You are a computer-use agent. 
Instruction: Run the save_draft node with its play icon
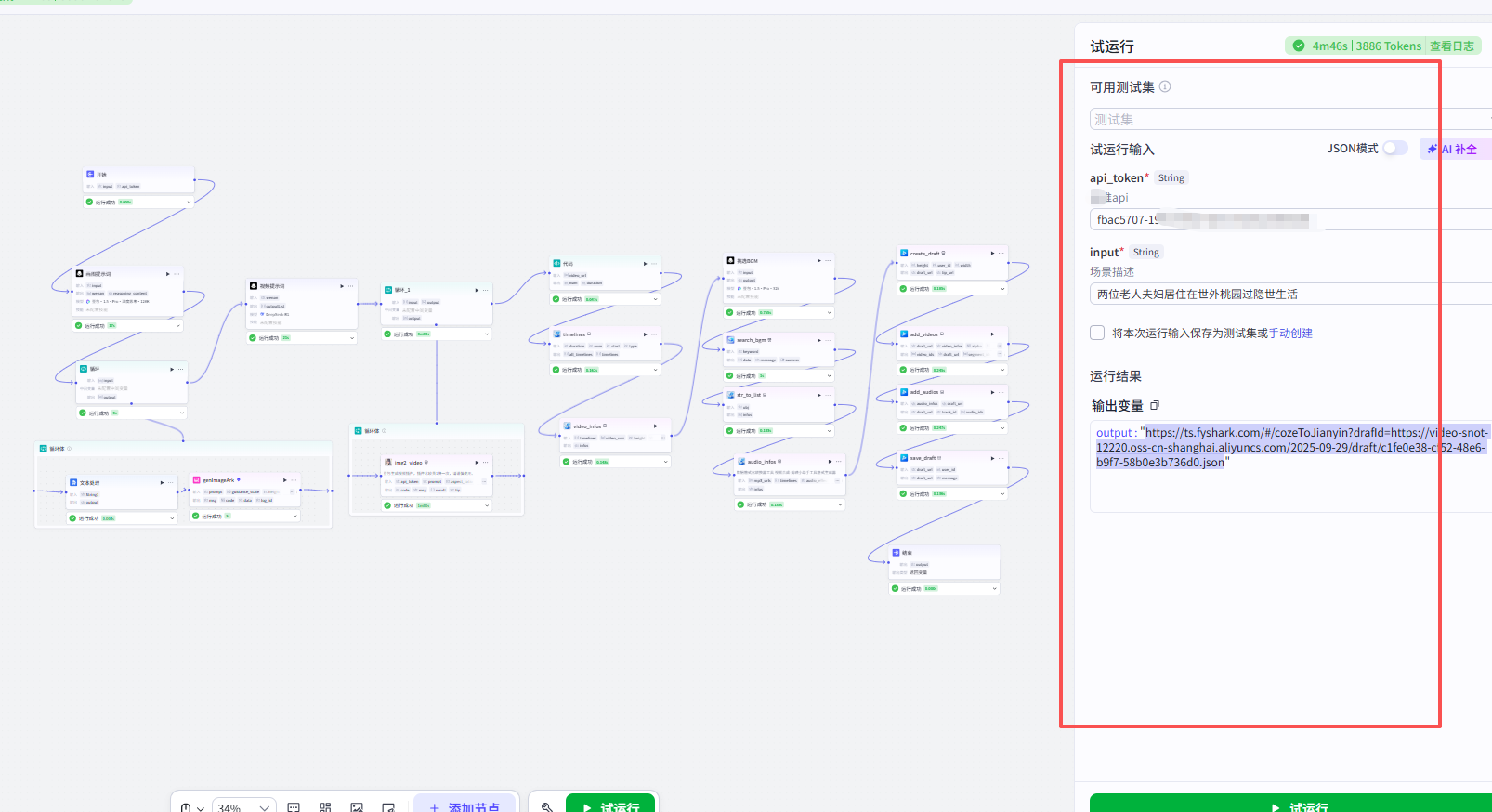pyautogui.click(x=992, y=458)
